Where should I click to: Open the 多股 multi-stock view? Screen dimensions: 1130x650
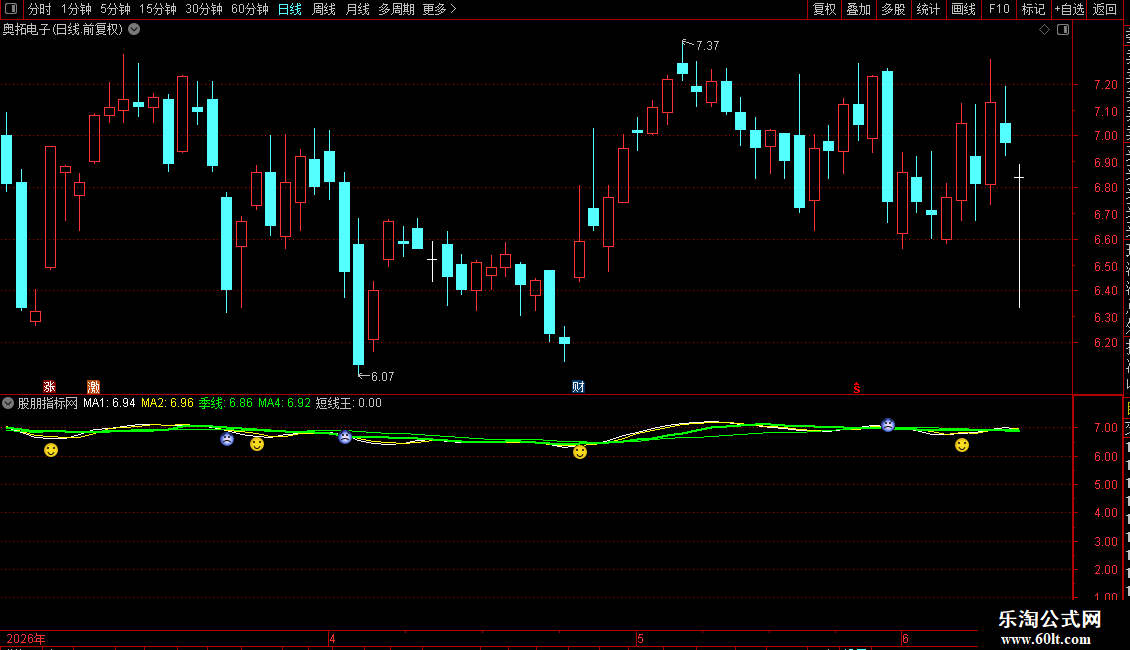(894, 9)
